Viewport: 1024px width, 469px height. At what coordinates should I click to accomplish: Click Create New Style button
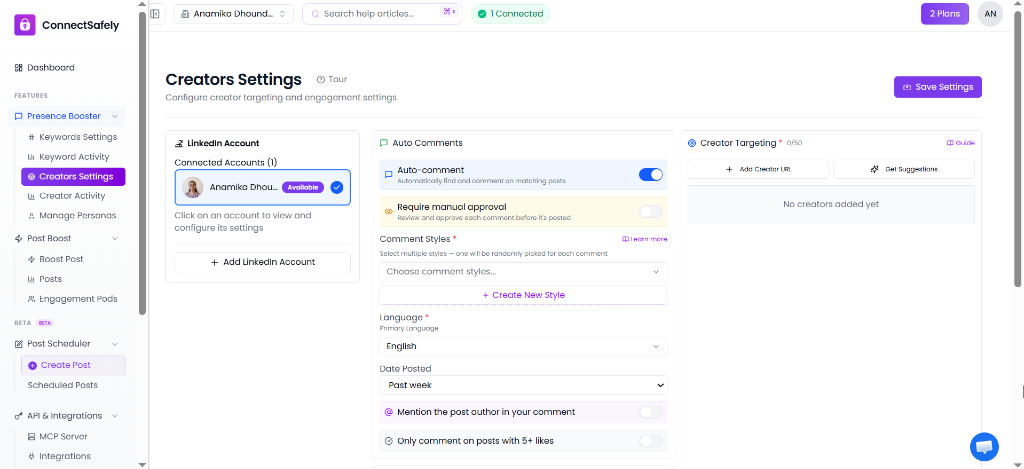tap(523, 295)
